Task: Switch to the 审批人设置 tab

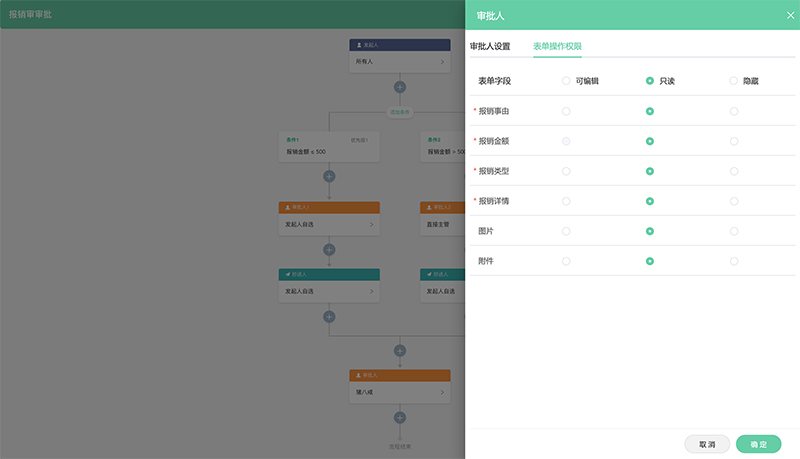Action: tap(490, 46)
